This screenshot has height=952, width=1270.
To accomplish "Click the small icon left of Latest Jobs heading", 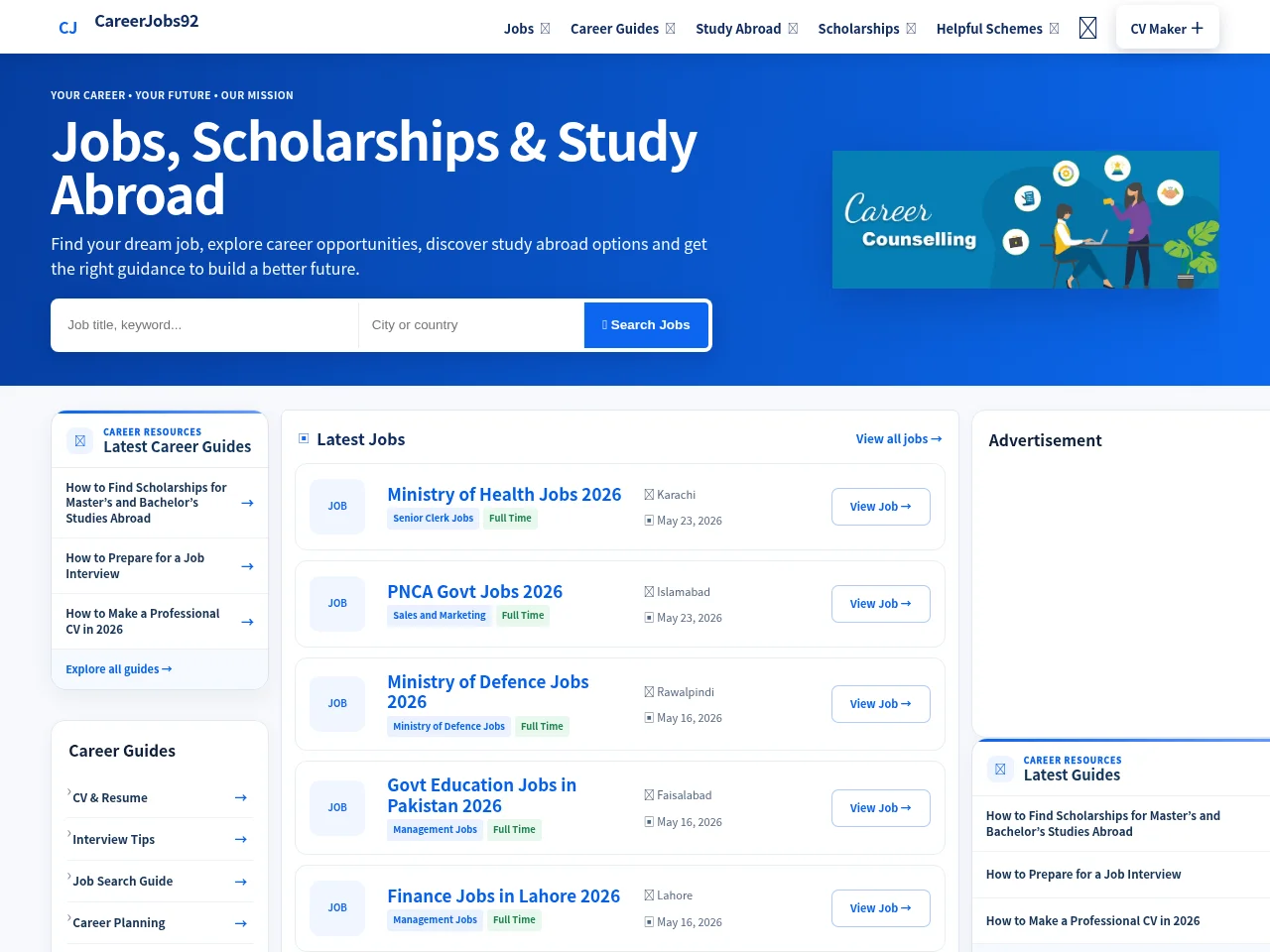I will [304, 438].
